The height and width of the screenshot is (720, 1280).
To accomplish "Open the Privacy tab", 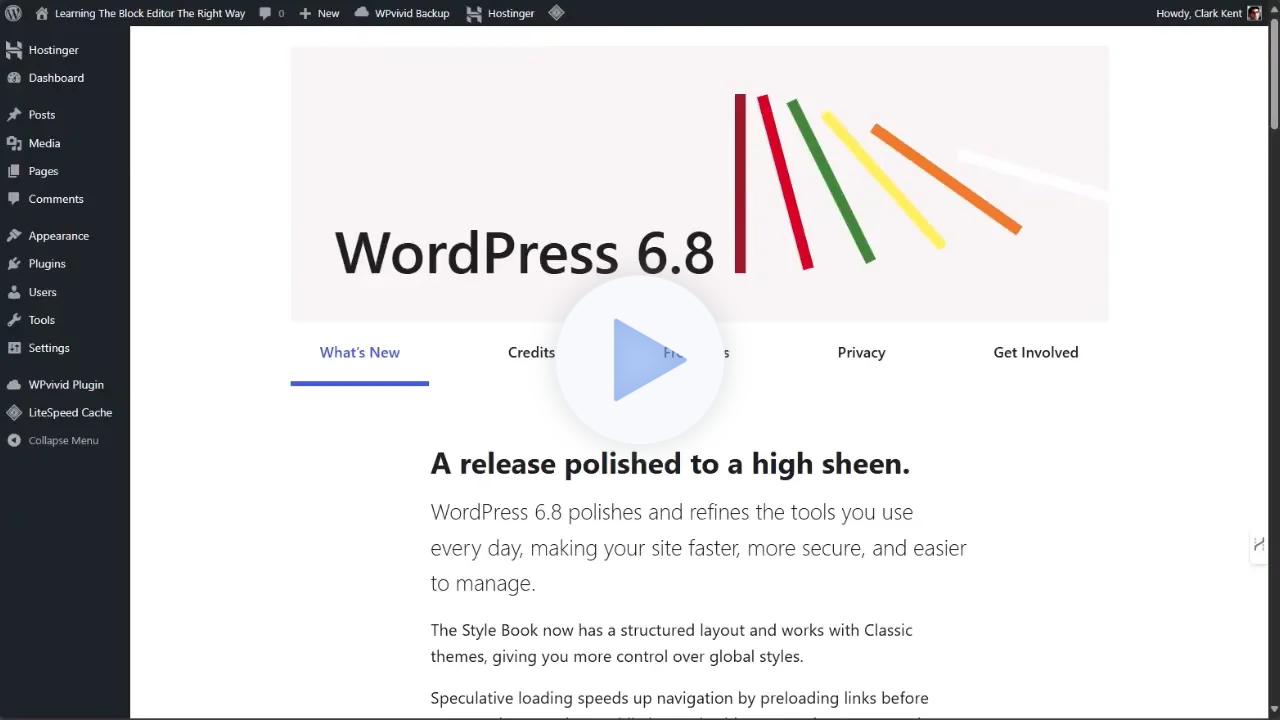I will (861, 352).
